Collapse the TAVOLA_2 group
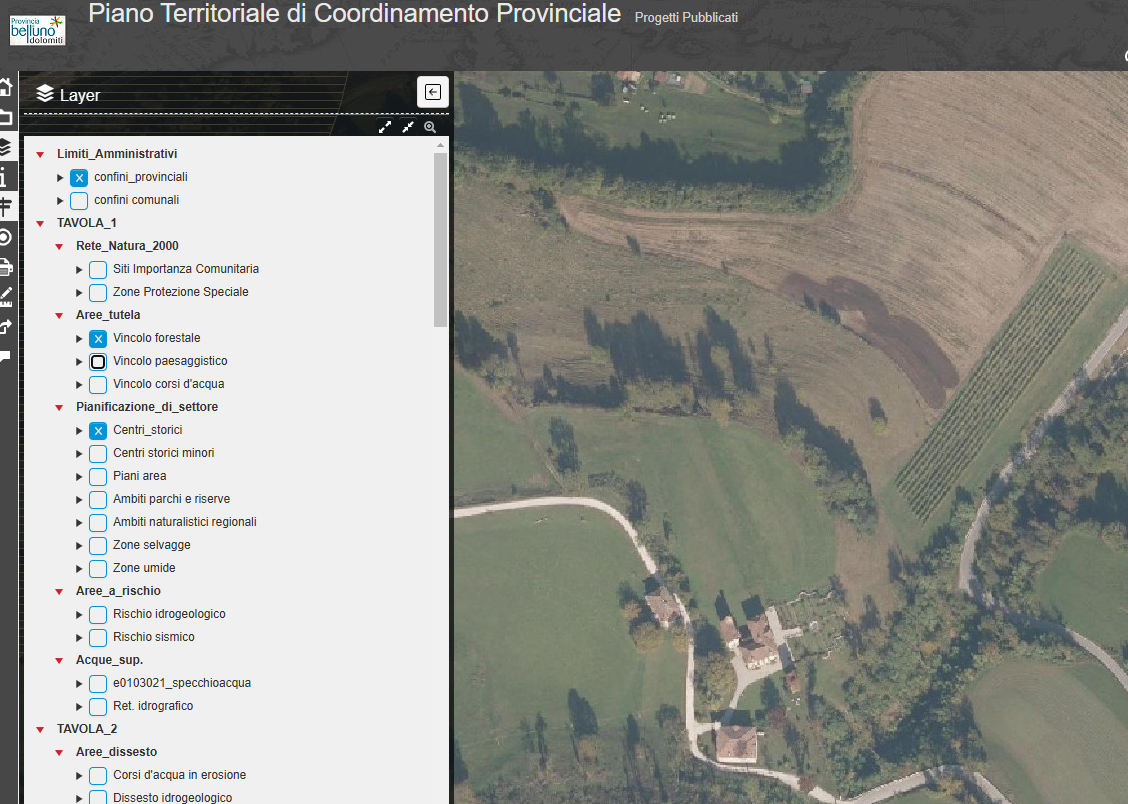1128x804 pixels. click(x=40, y=730)
